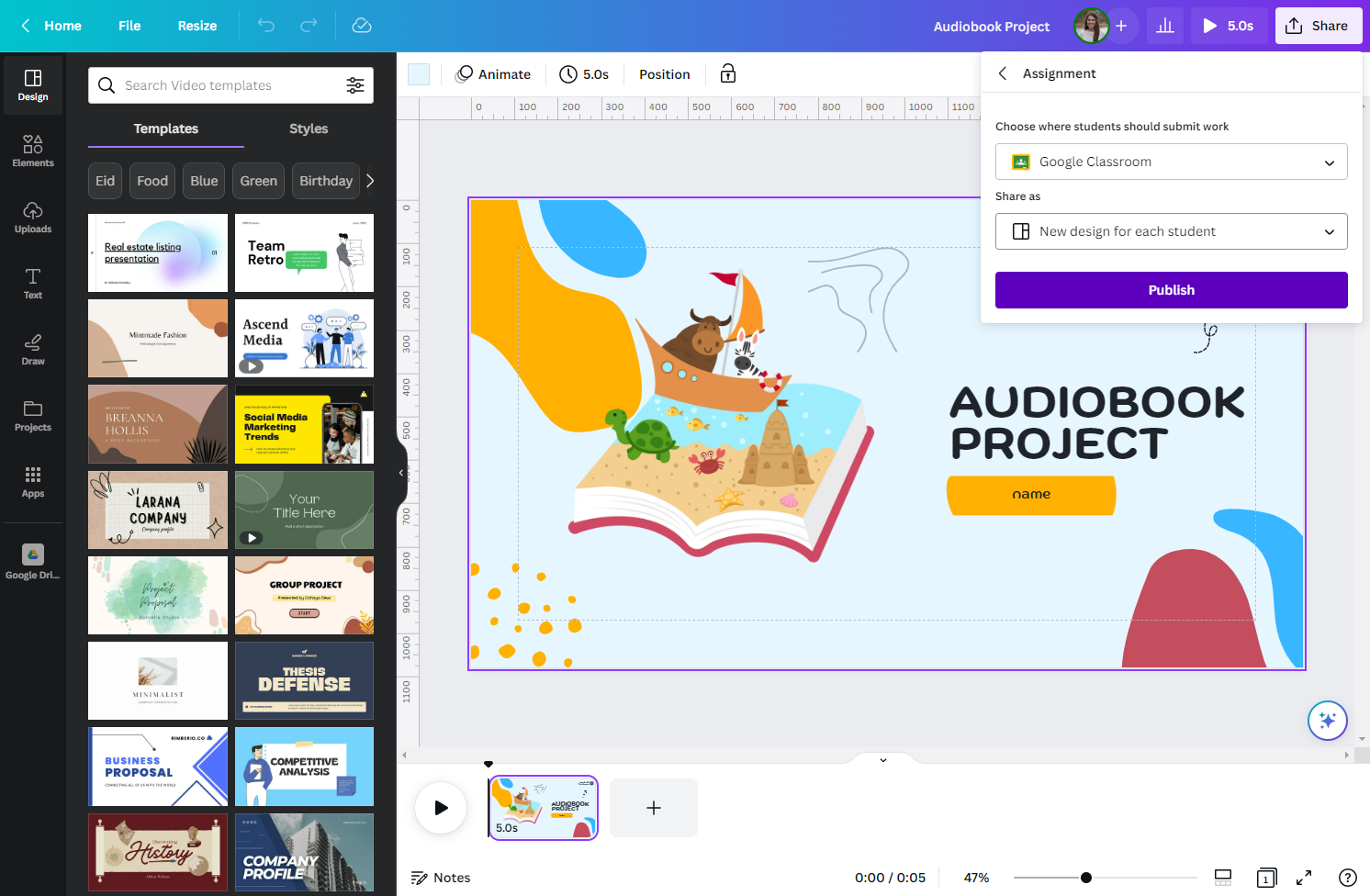Toggle thumbnail view icon at bottom
The width and height of the screenshot is (1370, 896).
point(1223,878)
